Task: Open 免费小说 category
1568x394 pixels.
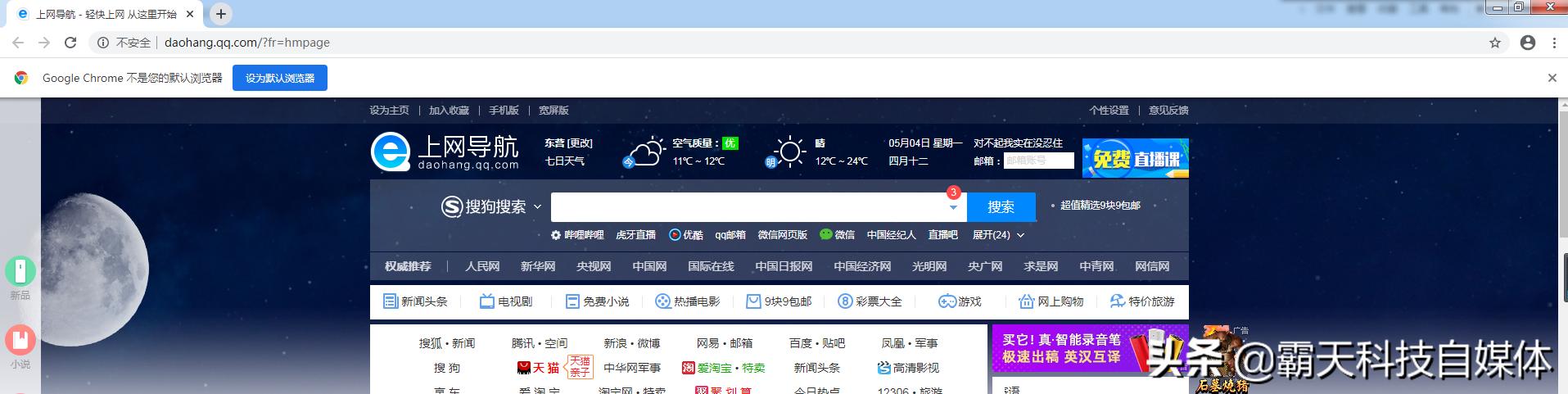Action: [x=598, y=301]
